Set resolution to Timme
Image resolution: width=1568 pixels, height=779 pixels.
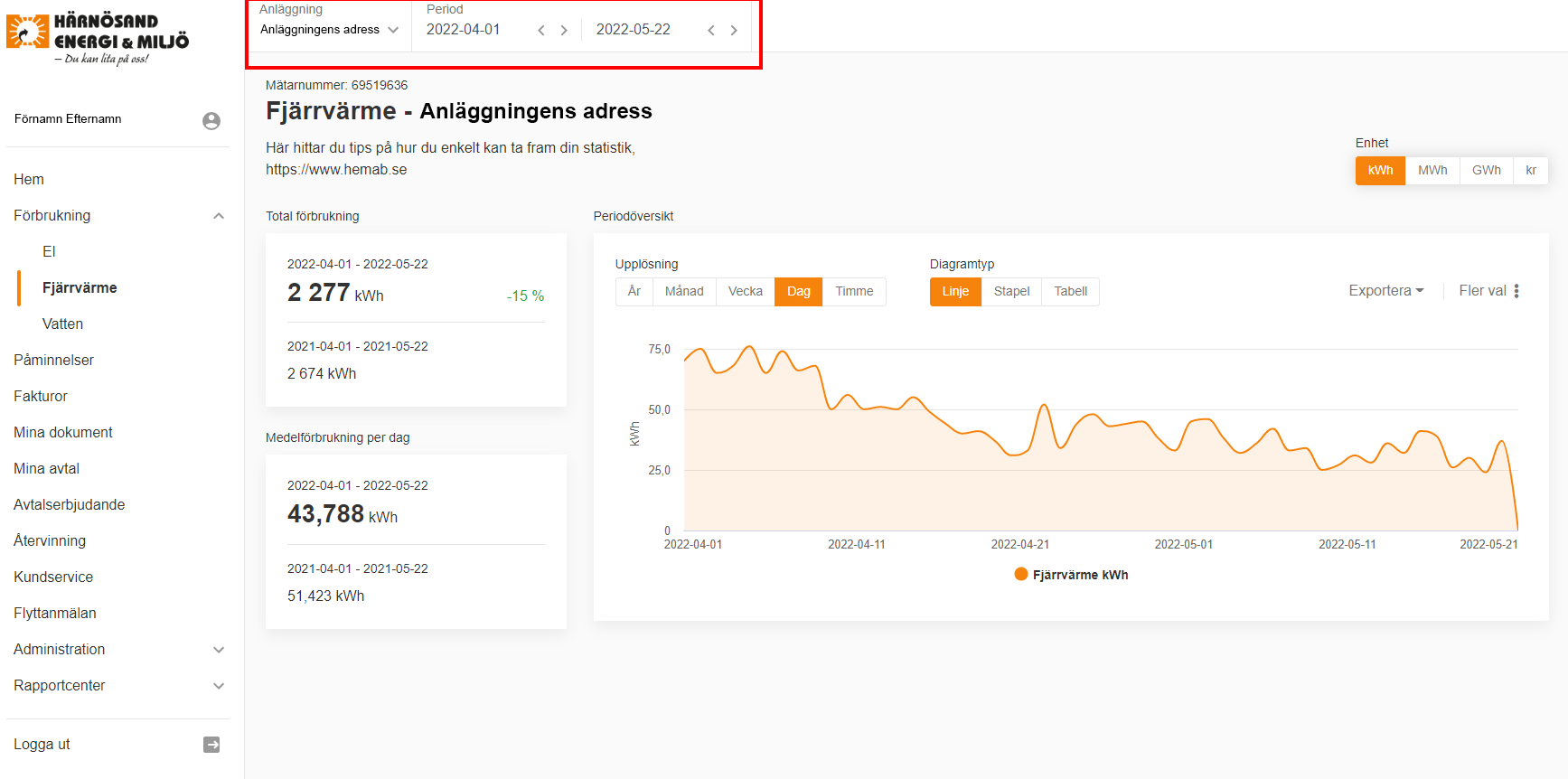853,292
